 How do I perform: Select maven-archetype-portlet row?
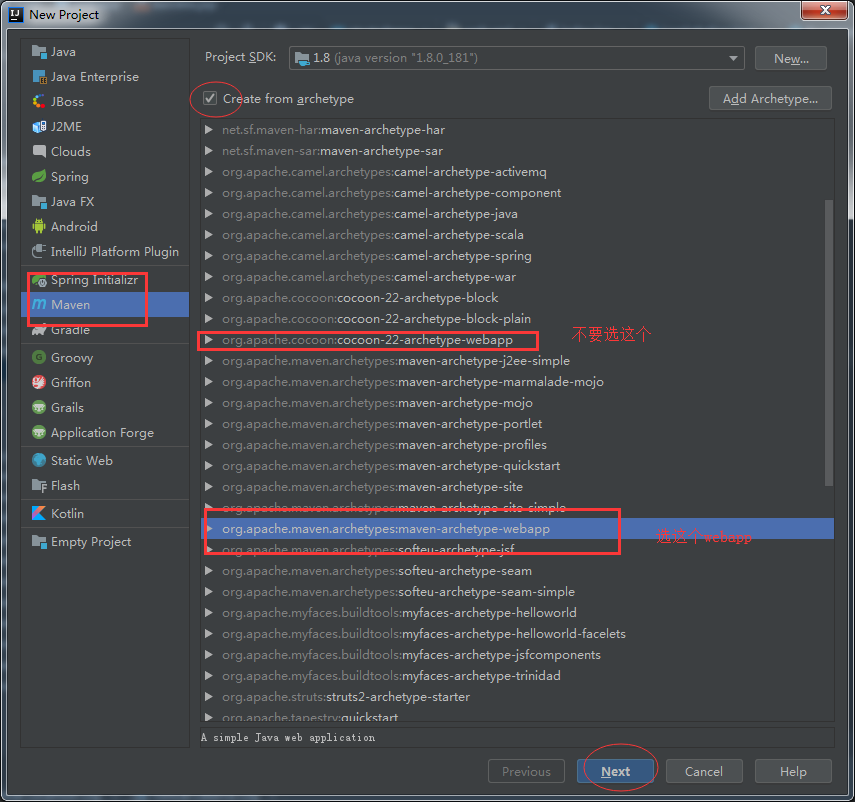click(517, 424)
